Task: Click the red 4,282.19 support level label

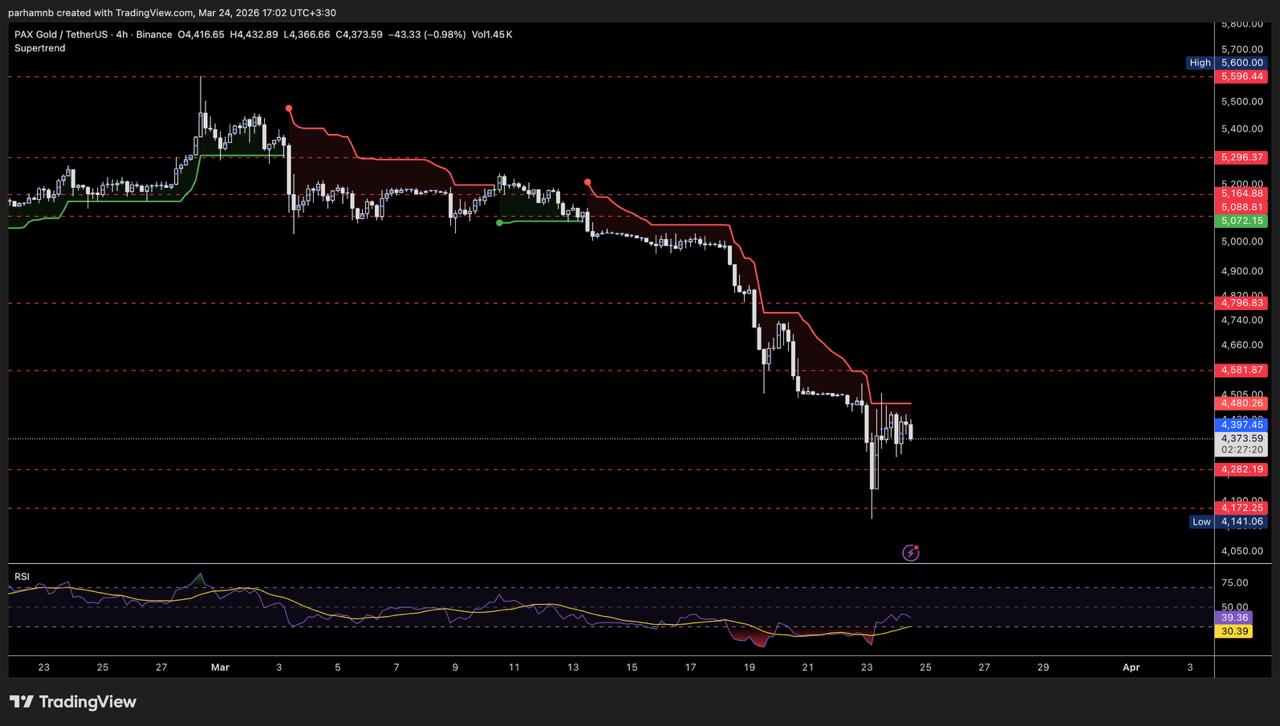Action: 1241,469
